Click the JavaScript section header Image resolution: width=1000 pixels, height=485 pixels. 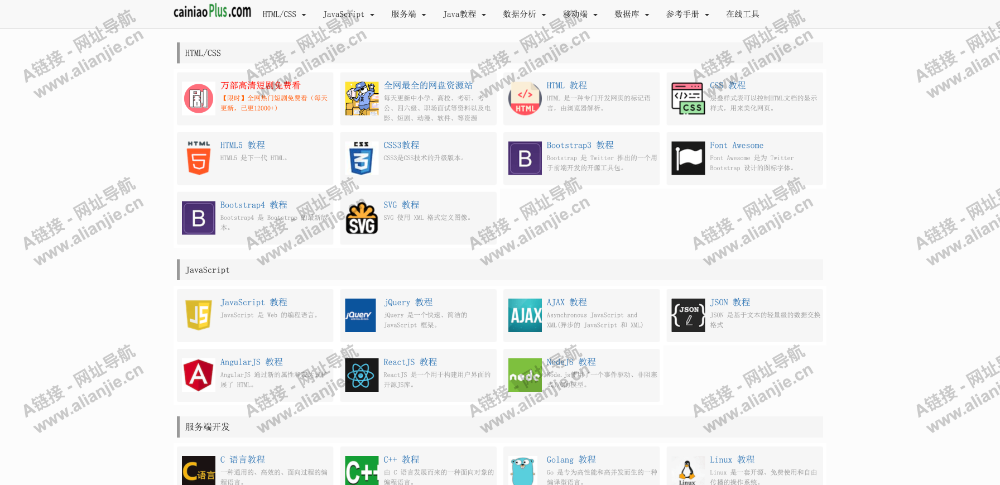(x=499, y=270)
